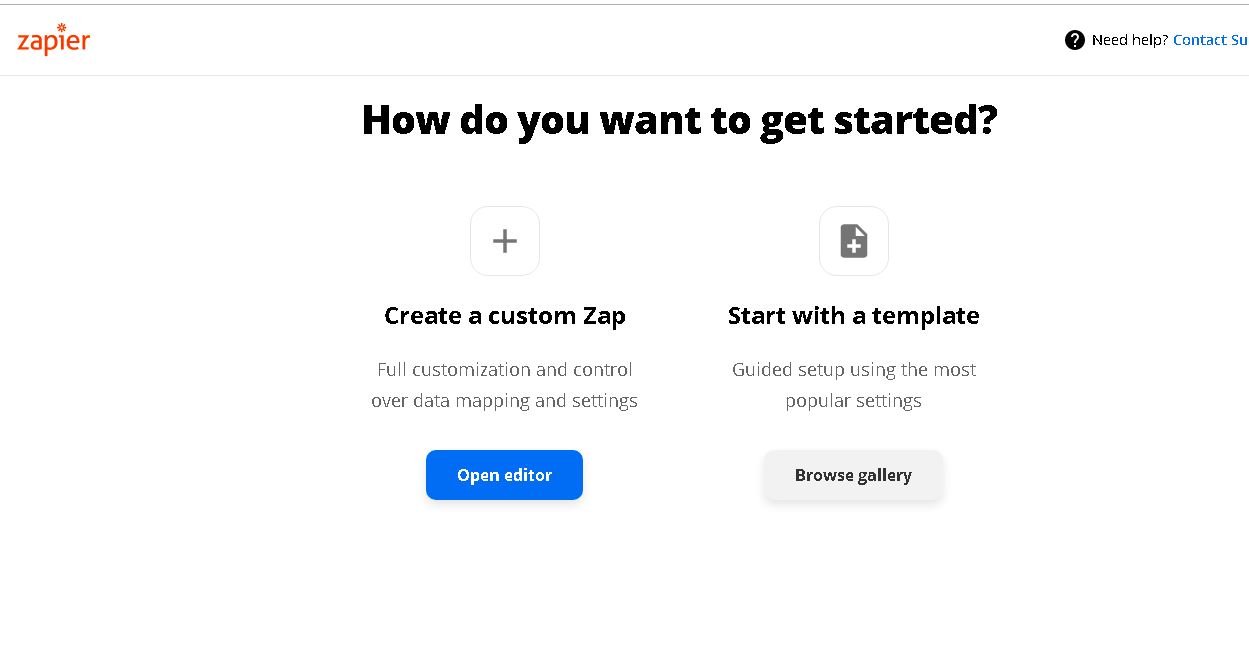Follow the Contact Support link
Screen dimensions: 1249x656
coord(1210,40)
